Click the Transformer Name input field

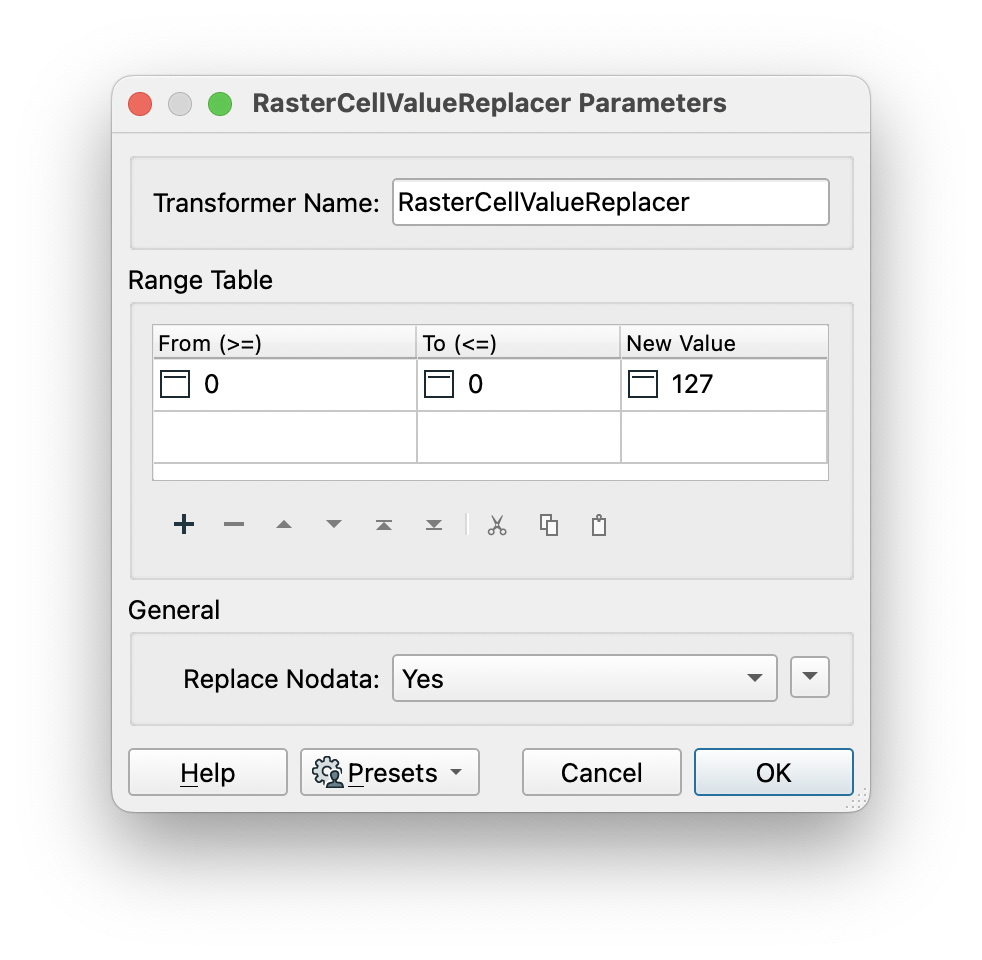[610, 202]
